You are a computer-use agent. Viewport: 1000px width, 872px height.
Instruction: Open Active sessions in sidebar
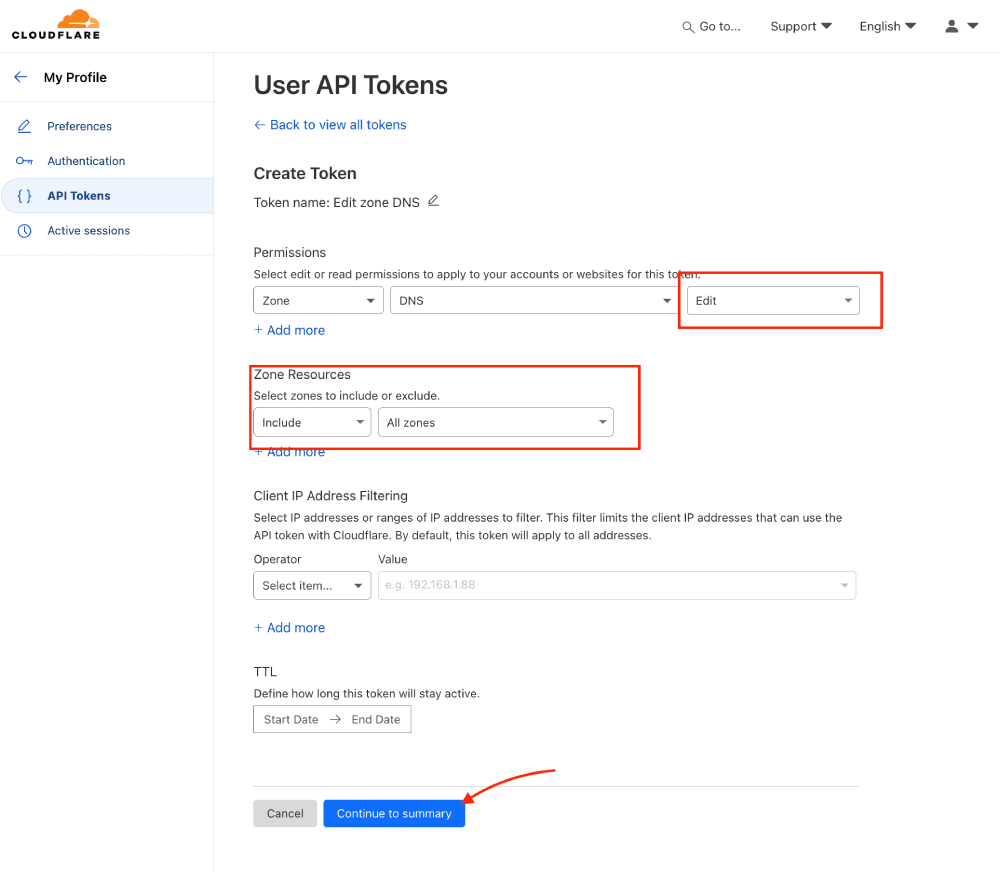(89, 231)
